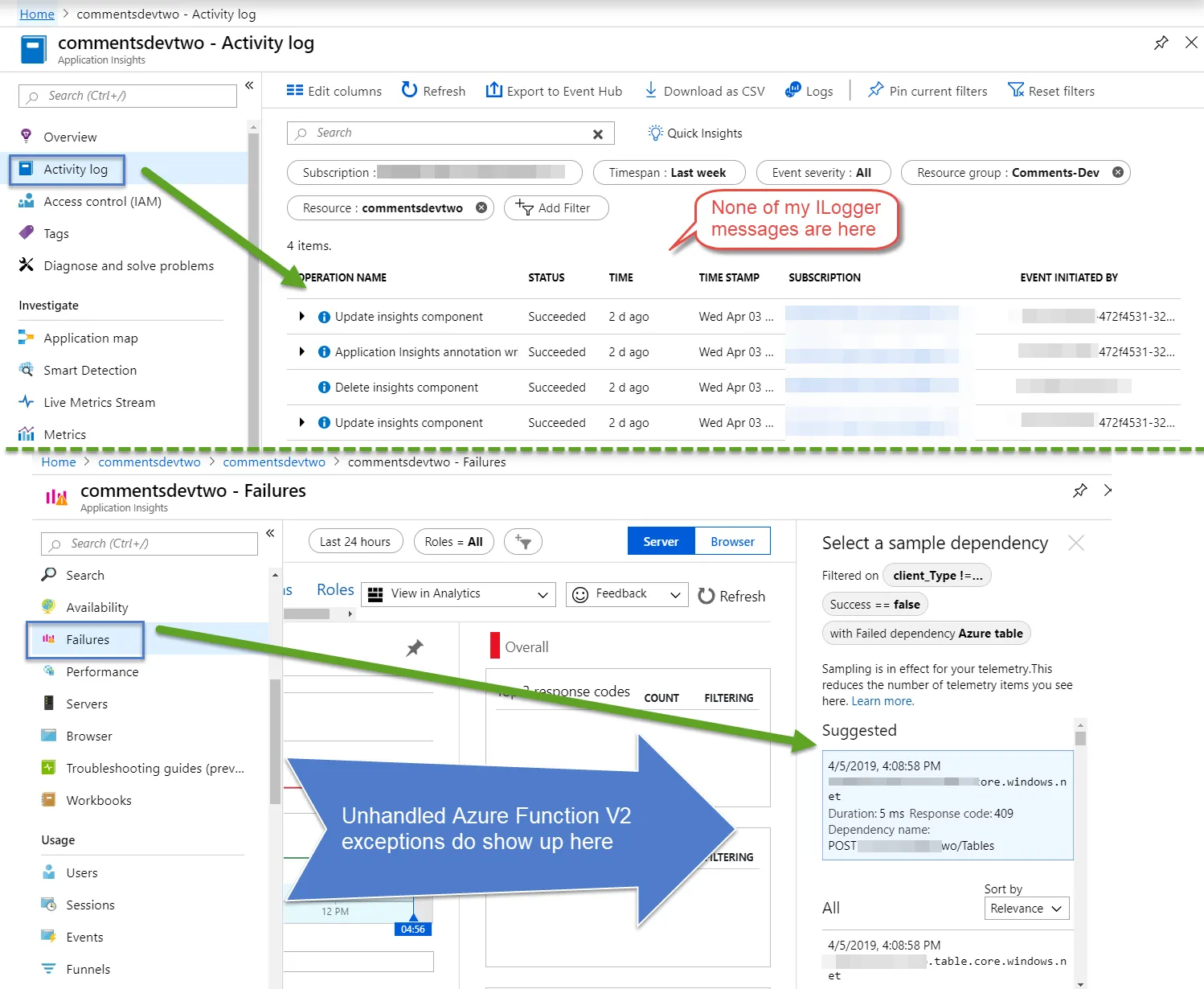The height and width of the screenshot is (989, 1204).
Task: Open Overview in Activity log sidebar
Action: [x=70, y=137]
